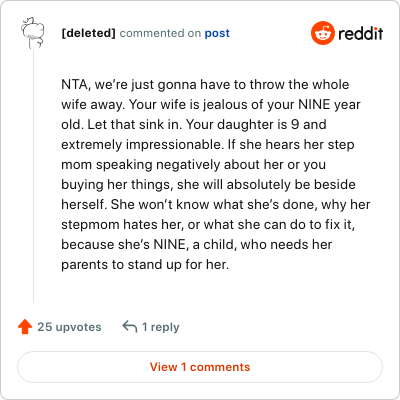Click the black reddit wordmark
400x400 pixels.
[361, 33]
